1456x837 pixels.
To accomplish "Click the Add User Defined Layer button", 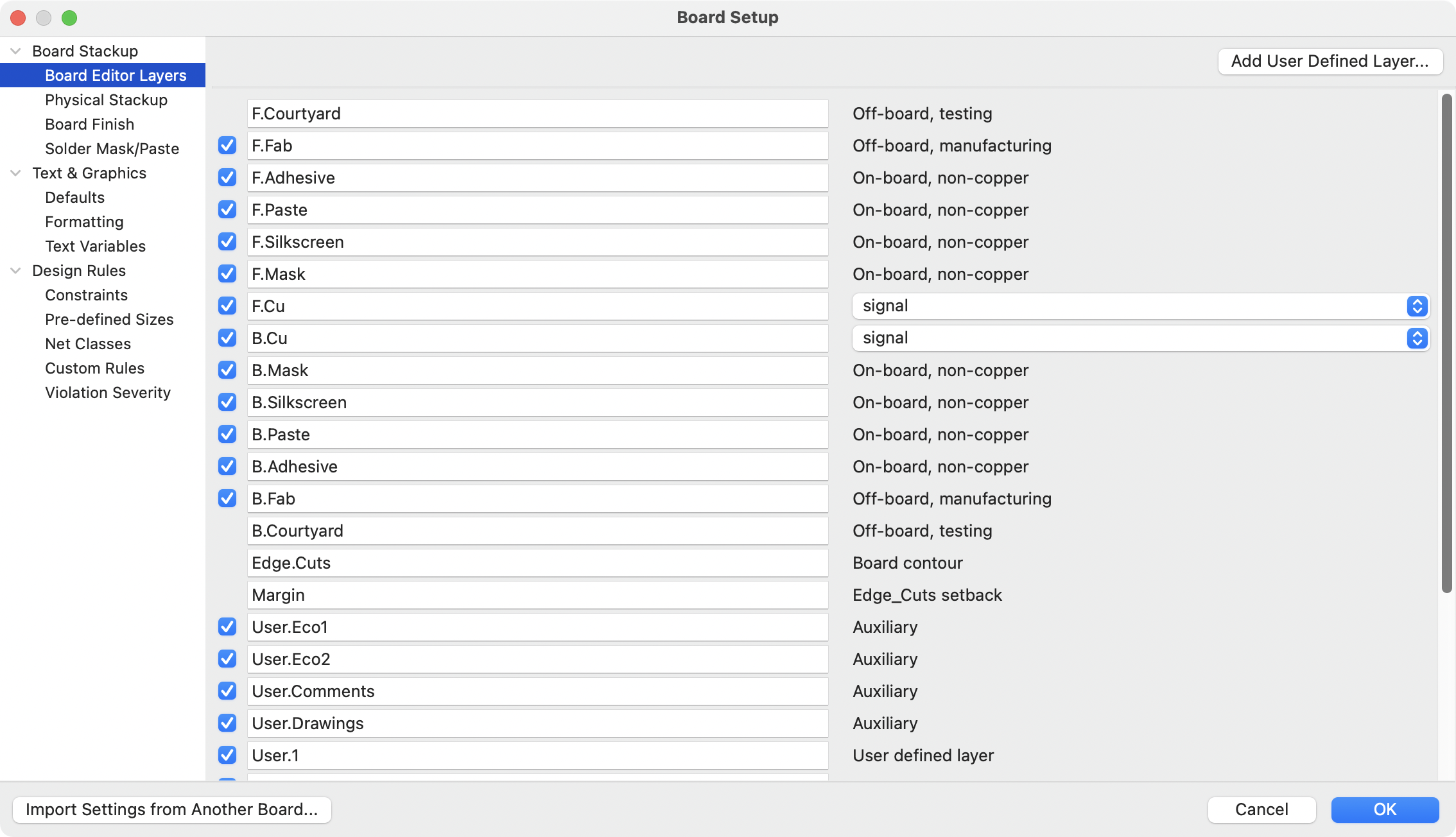I will pyautogui.click(x=1330, y=61).
